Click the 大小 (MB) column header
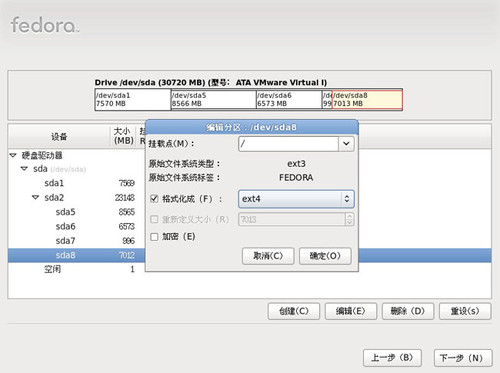This screenshot has height=373, width=500. [124, 136]
